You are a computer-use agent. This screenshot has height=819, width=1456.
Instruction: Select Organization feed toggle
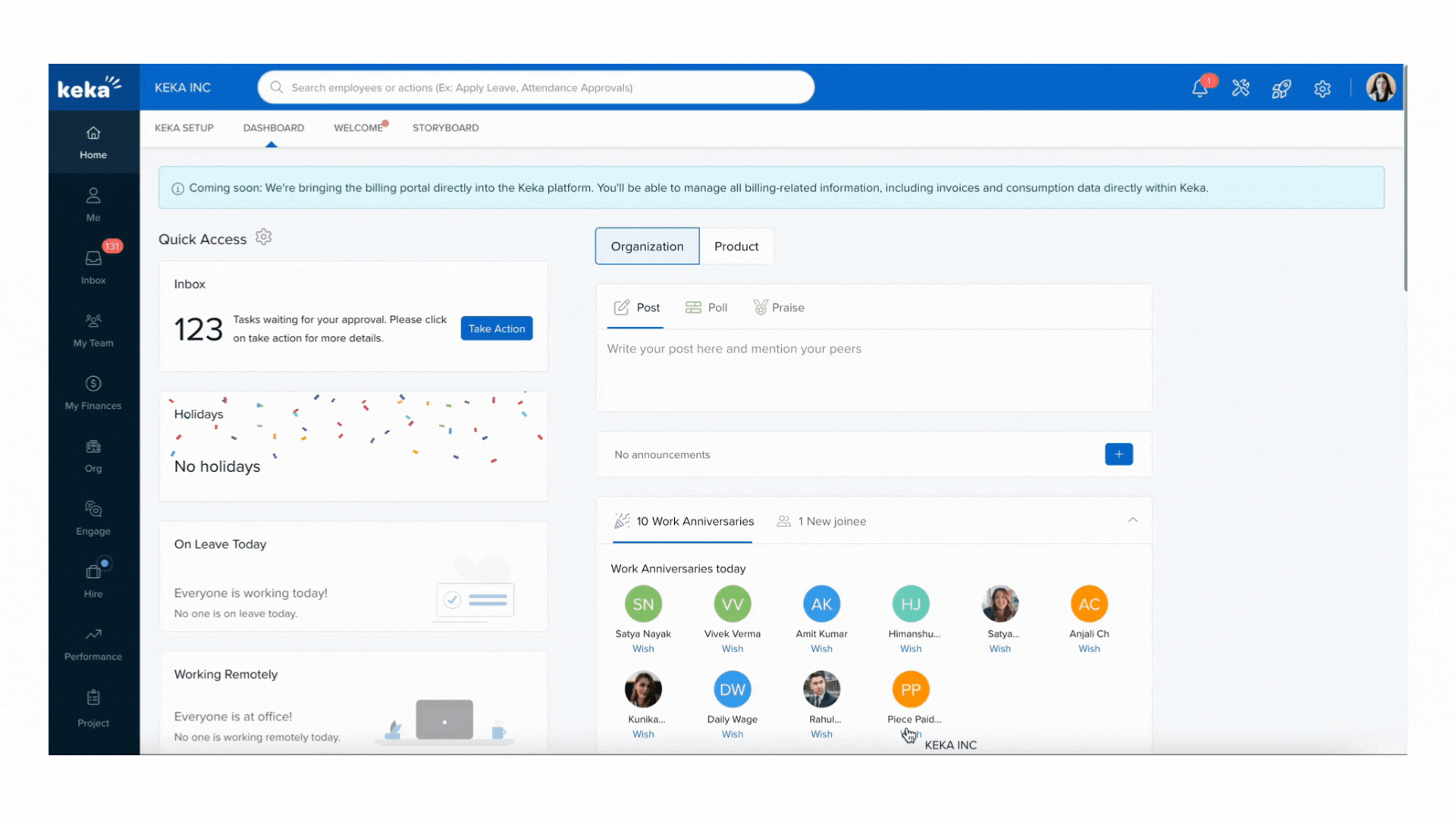click(x=647, y=246)
